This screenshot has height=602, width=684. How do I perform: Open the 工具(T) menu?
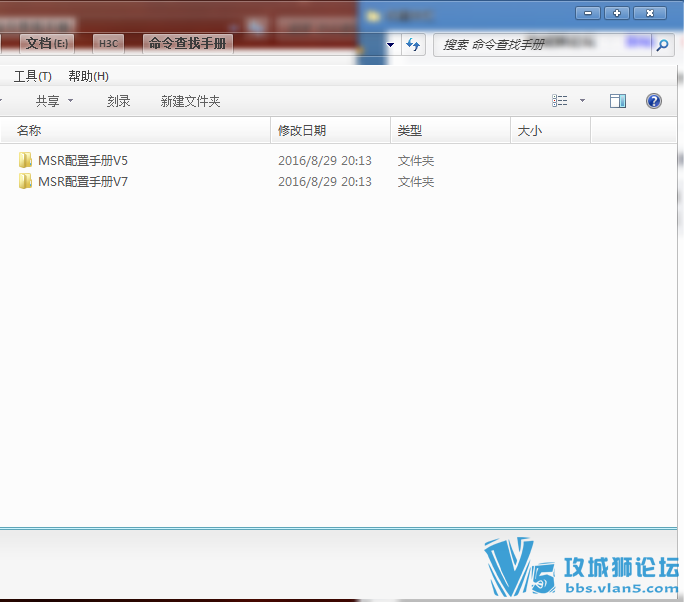(33, 76)
